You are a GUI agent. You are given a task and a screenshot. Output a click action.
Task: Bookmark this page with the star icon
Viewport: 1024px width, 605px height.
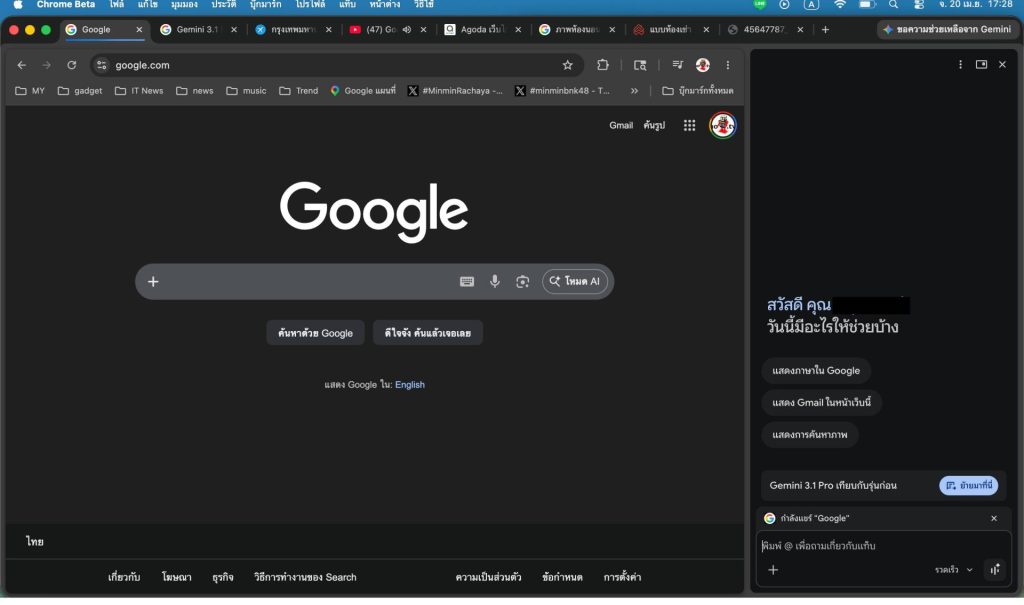(x=568, y=65)
